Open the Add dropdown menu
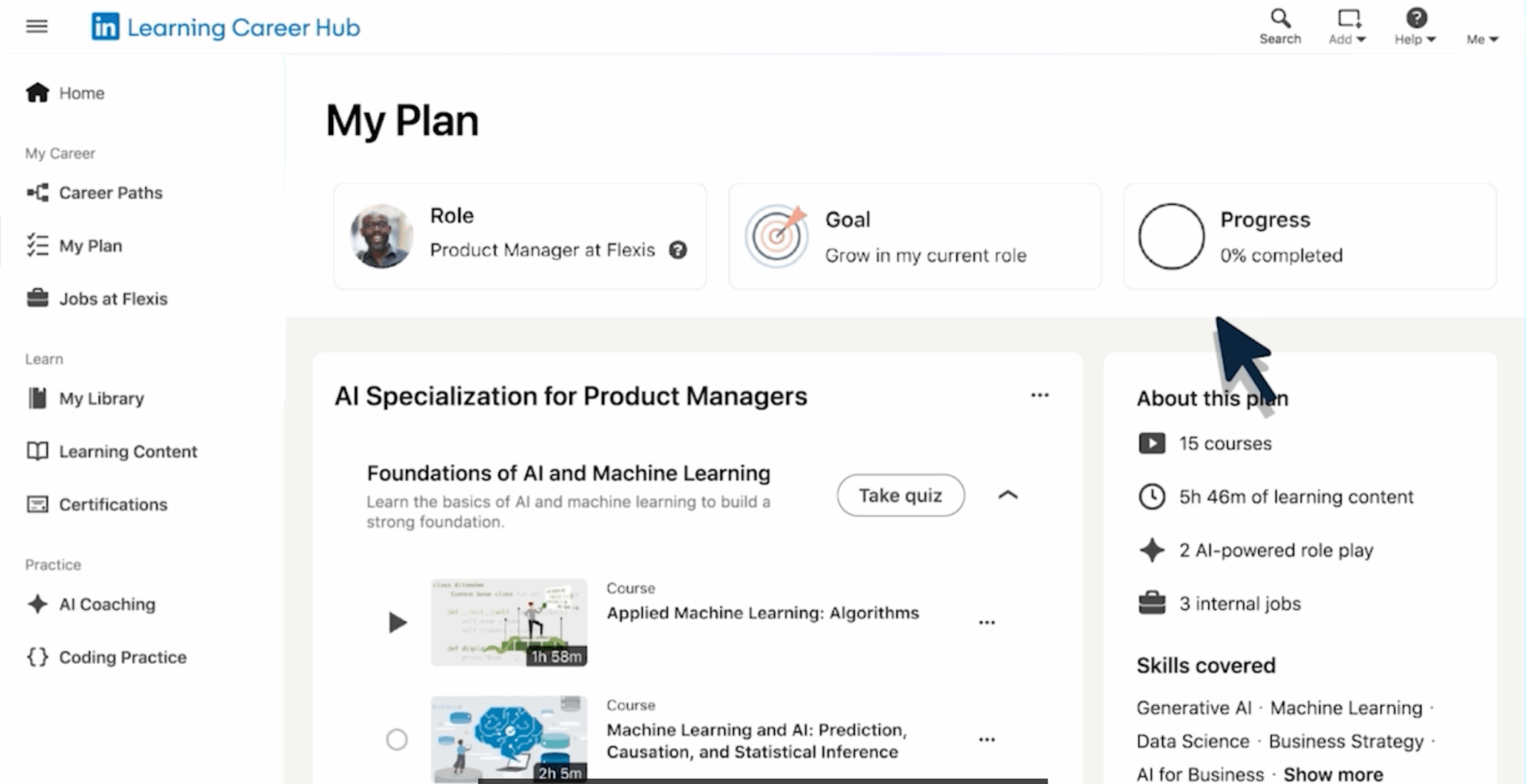 [x=1347, y=27]
